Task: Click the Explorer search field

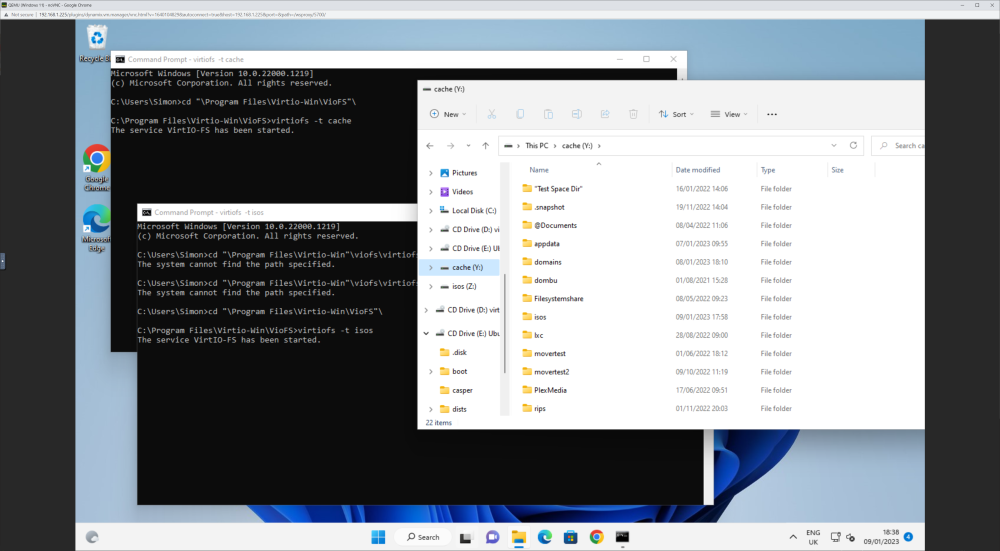Action: [x=898, y=145]
